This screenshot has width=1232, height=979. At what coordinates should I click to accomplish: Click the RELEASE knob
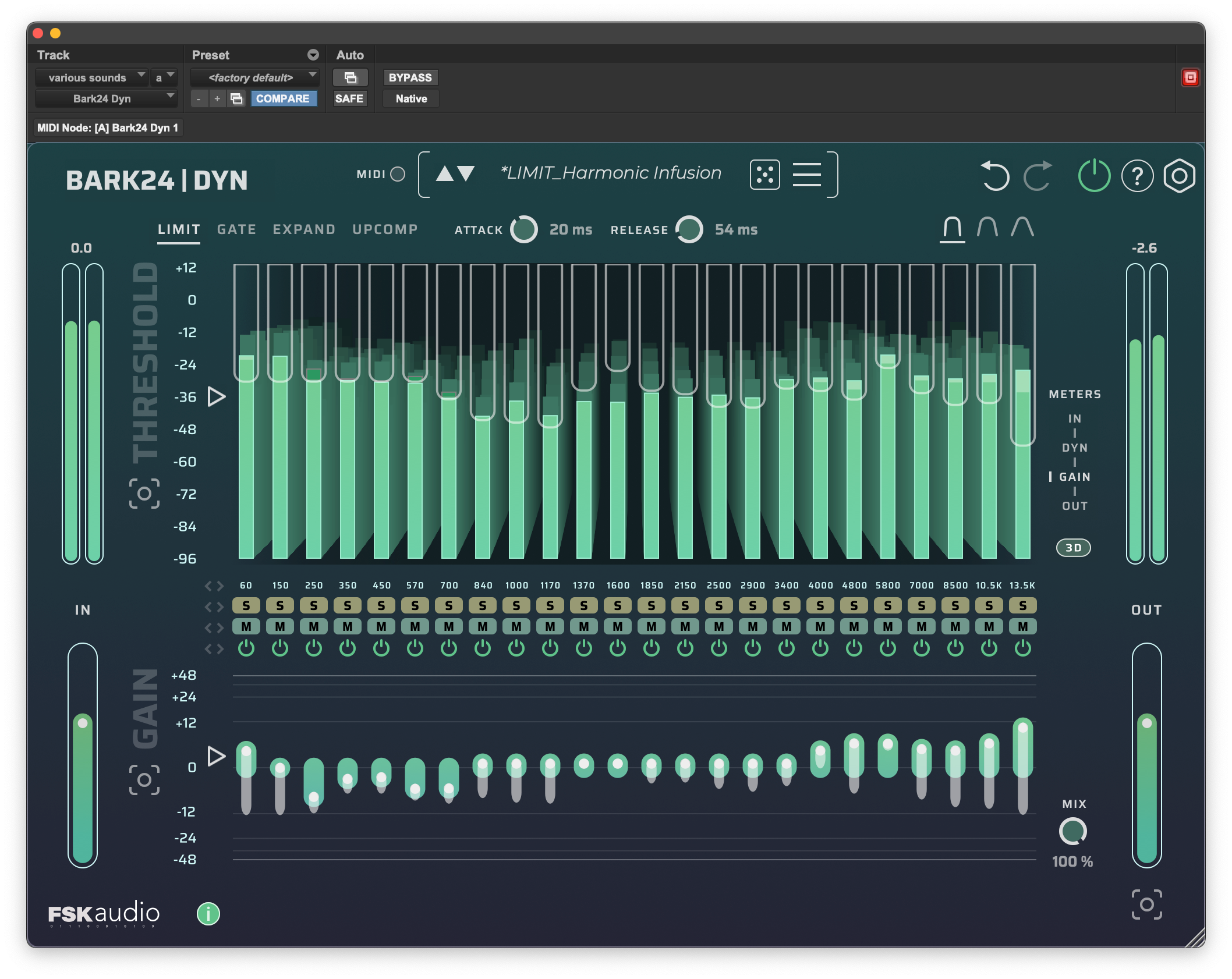pyautogui.click(x=689, y=229)
